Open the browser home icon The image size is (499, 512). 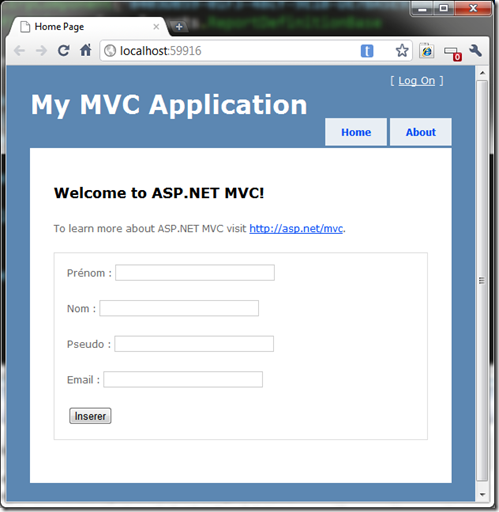86,50
